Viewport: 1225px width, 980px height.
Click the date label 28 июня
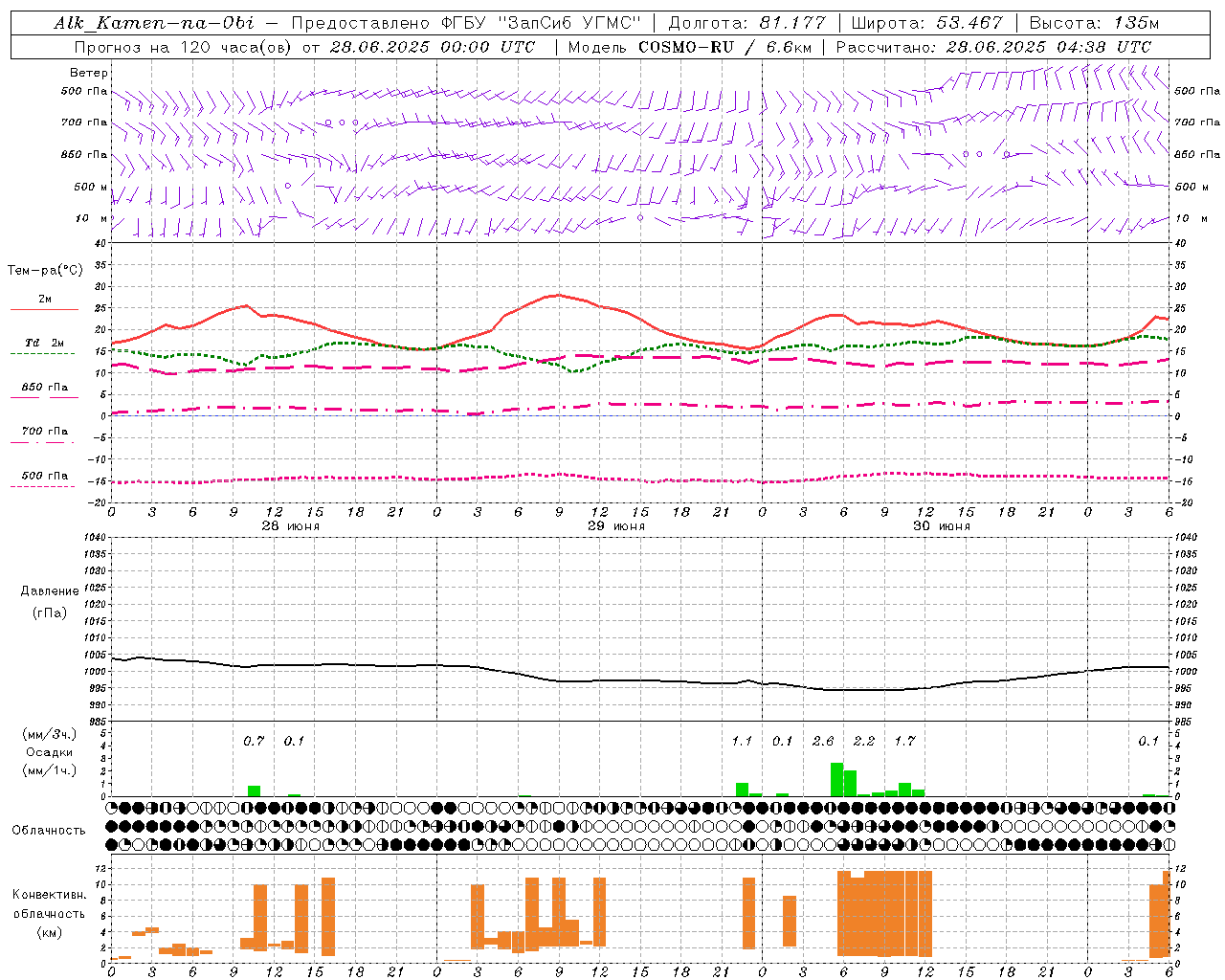coord(290,526)
